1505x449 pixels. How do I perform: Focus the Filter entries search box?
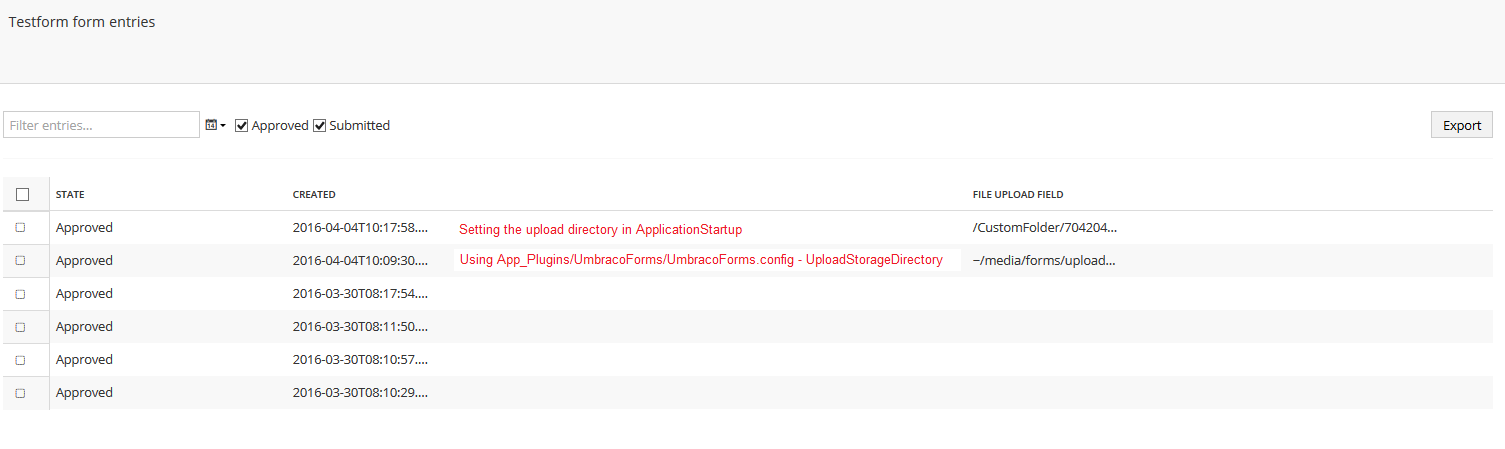point(101,125)
